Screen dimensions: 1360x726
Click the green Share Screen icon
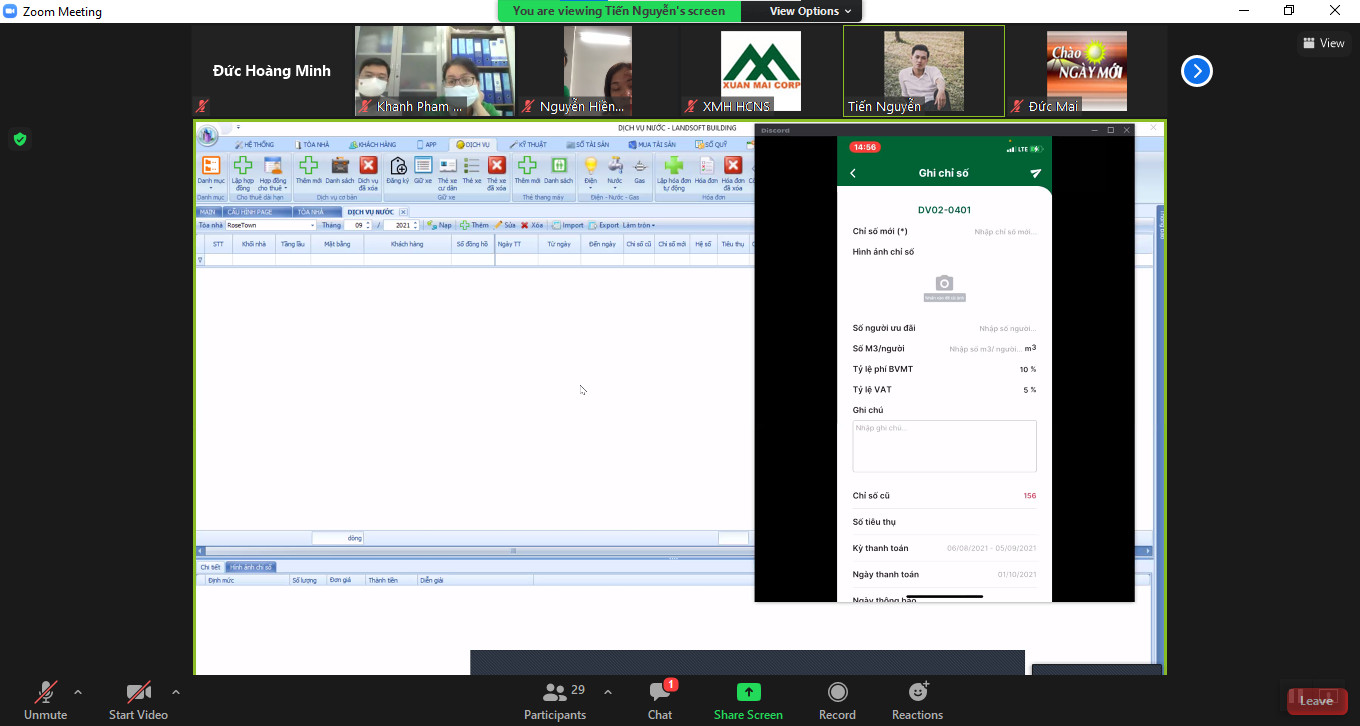click(748, 692)
